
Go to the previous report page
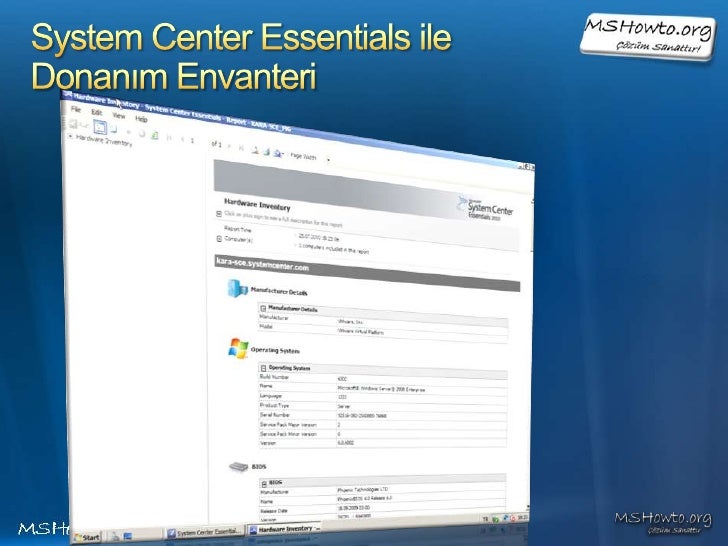pos(182,139)
